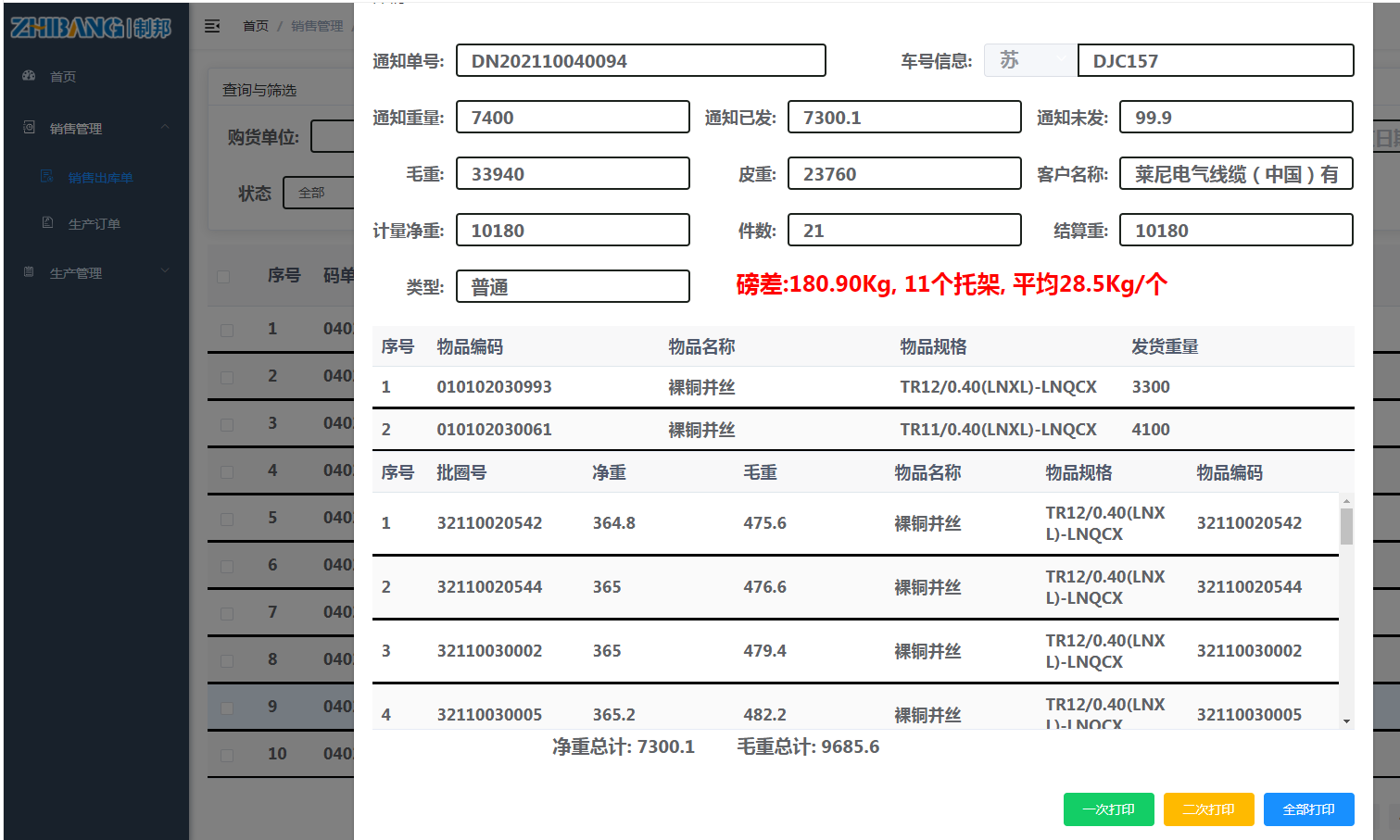
Task: Click the ZHIBANG logo in the sidebar
Action: 91,28
